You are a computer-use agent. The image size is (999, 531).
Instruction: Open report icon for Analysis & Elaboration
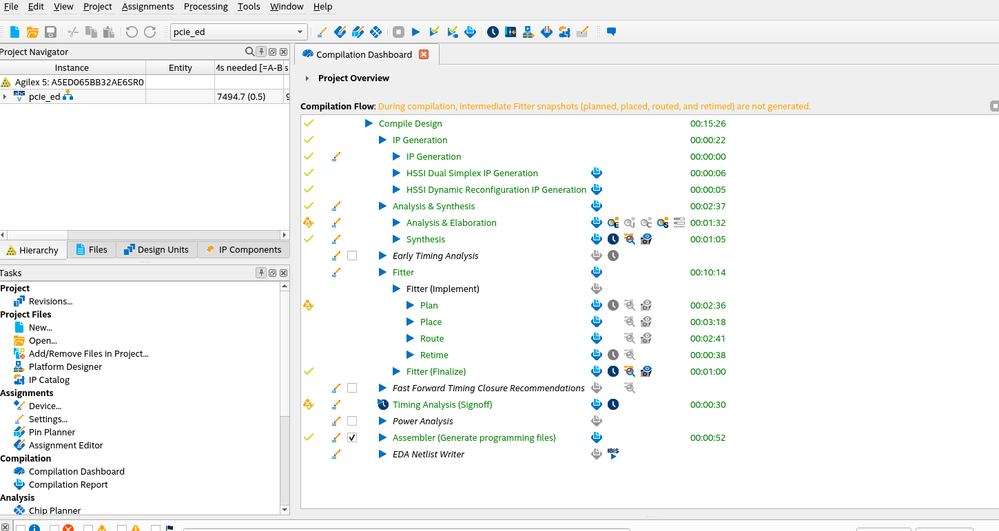(597, 223)
